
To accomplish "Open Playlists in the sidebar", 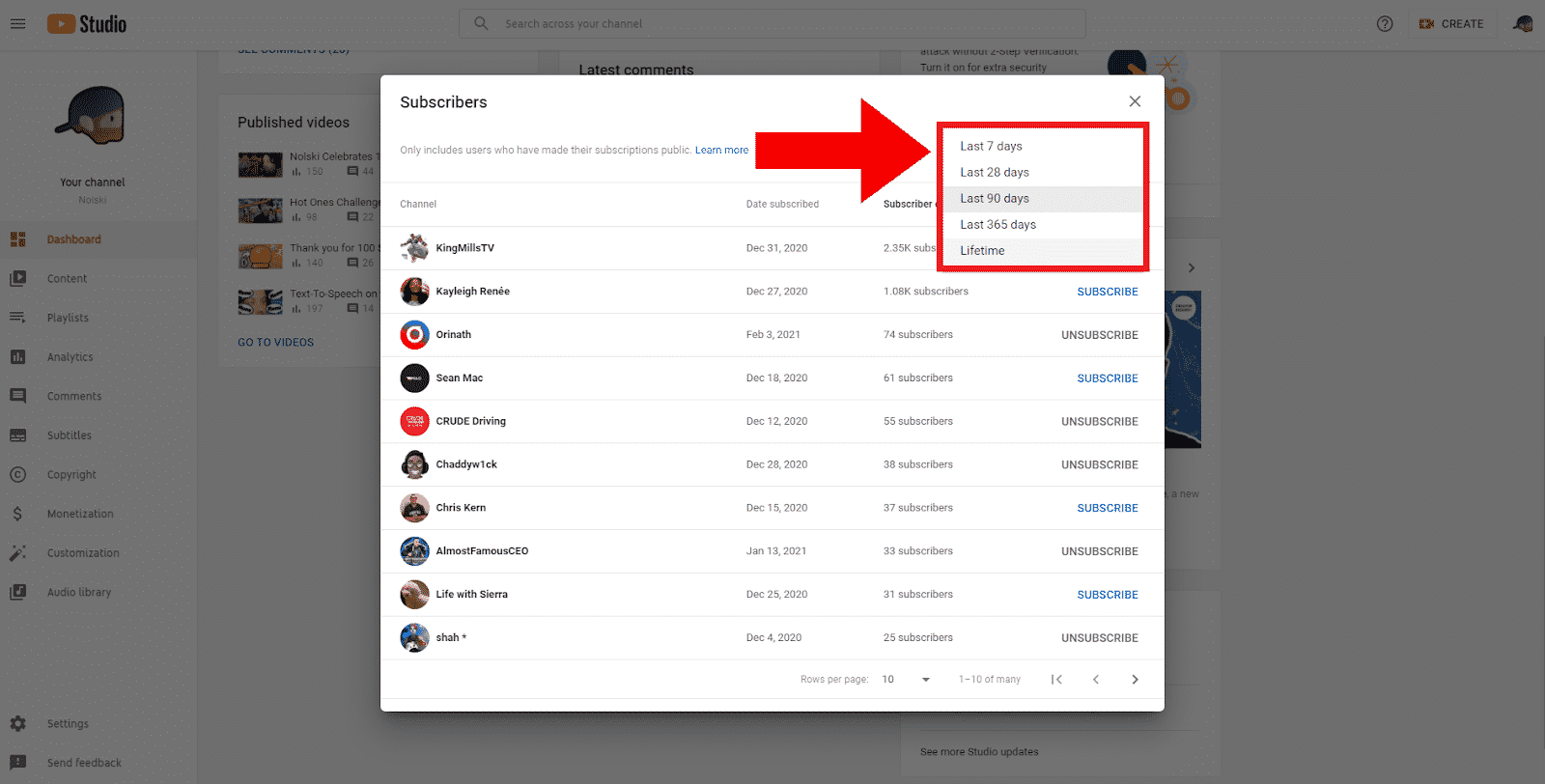I will pyautogui.click(x=68, y=318).
